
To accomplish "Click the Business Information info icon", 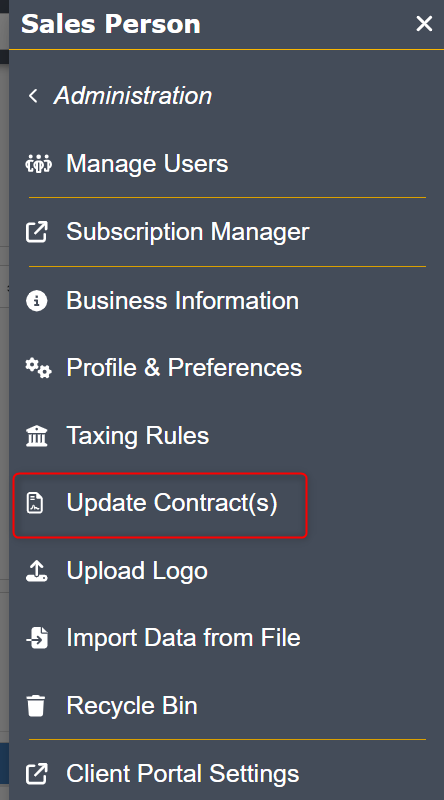I will (37, 301).
